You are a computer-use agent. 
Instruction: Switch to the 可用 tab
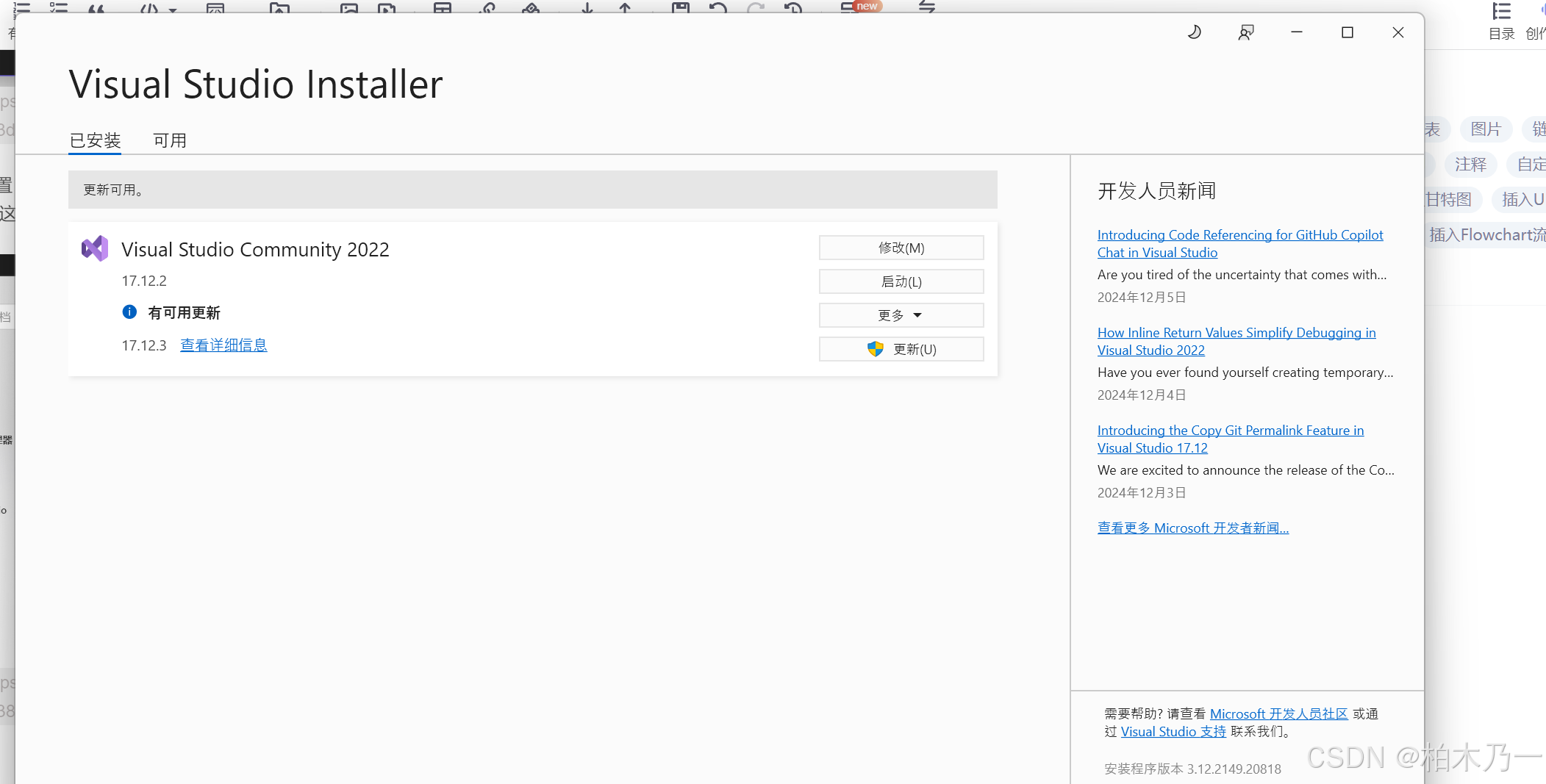tap(170, 140)
